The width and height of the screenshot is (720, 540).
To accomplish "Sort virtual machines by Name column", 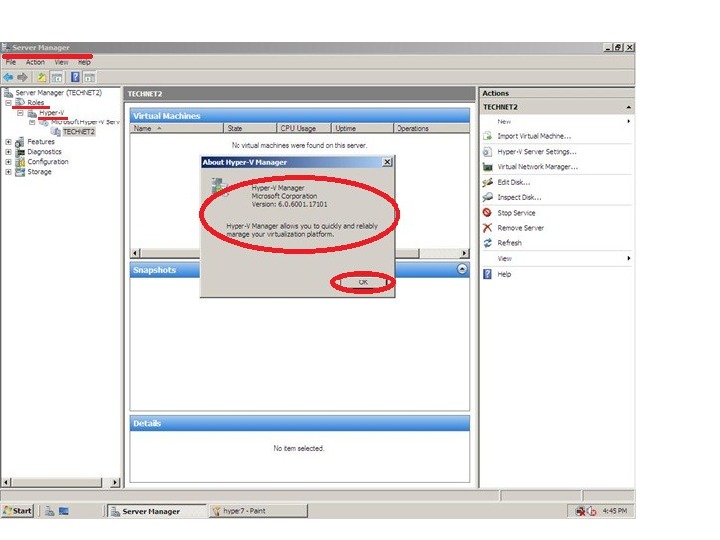I will [x=177, y=129].
